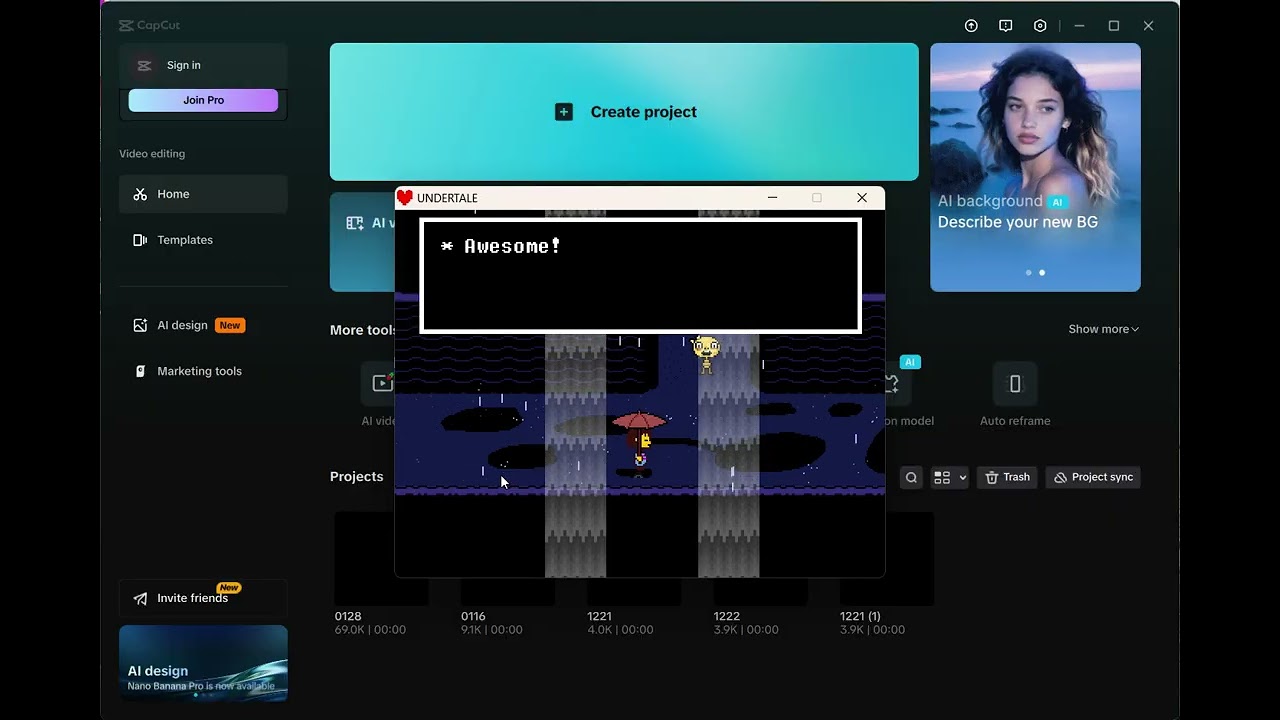Click the CapCut logo in the title bar

[x=149, y=26]
